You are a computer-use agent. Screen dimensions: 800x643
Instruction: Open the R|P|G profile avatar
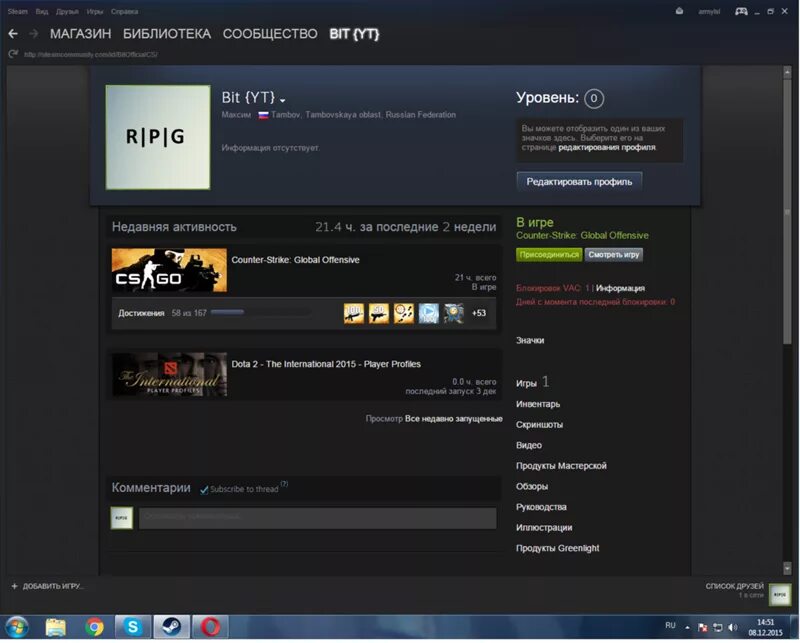tap(158, 137)
